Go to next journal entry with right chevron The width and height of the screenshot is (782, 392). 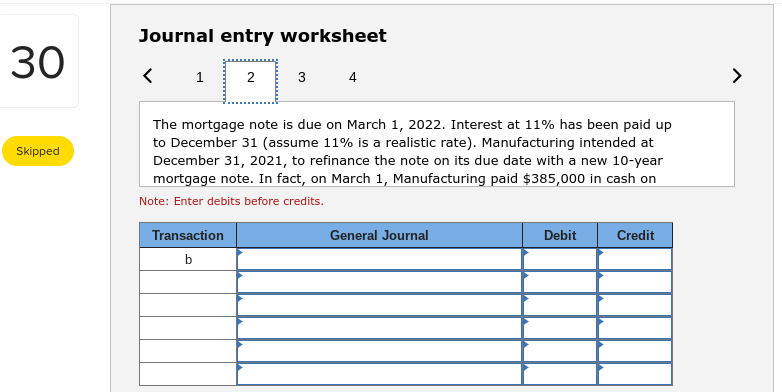(x=737, y=76)
